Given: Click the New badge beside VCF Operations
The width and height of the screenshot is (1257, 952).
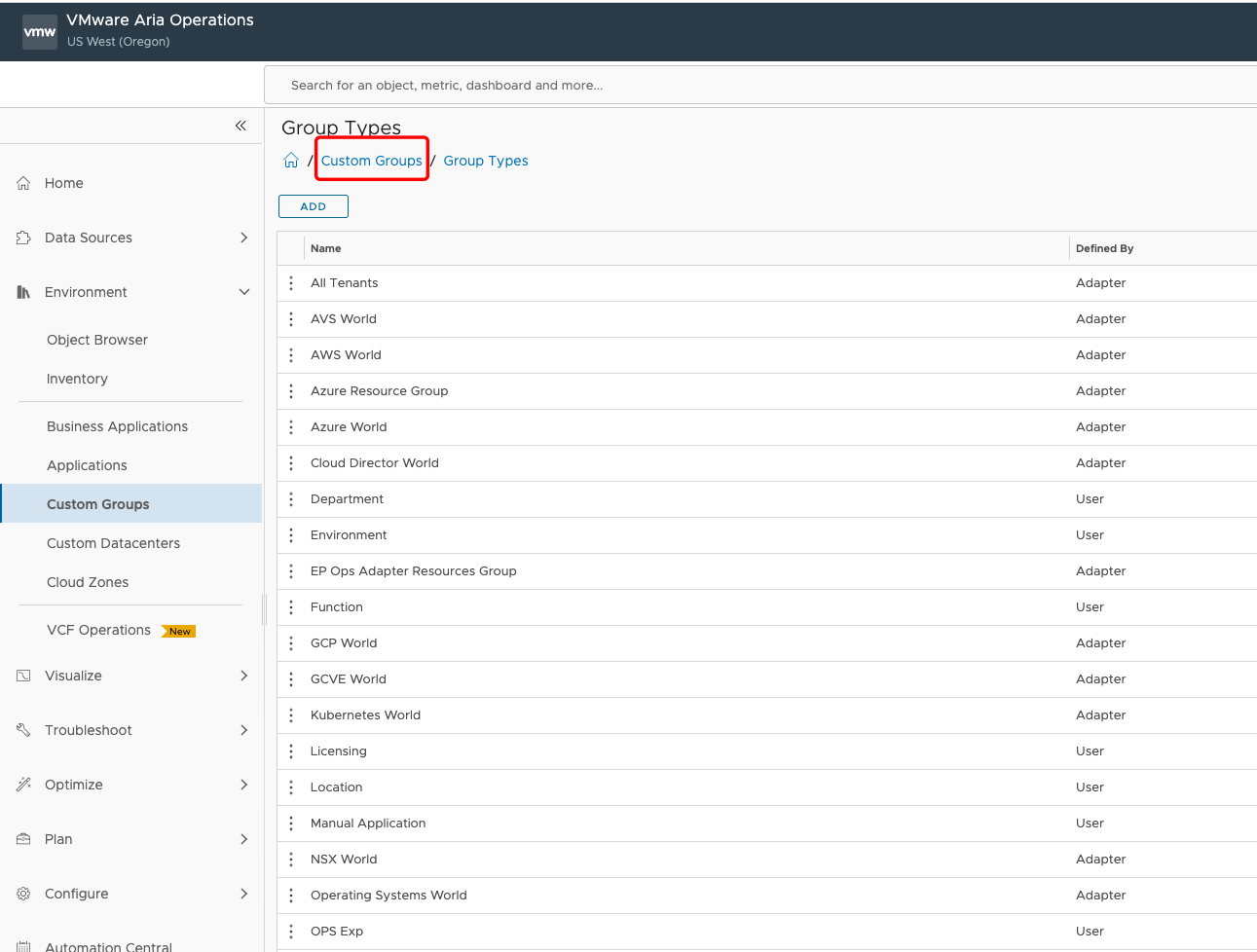Looking at the screenshot, I should [179, 632].
